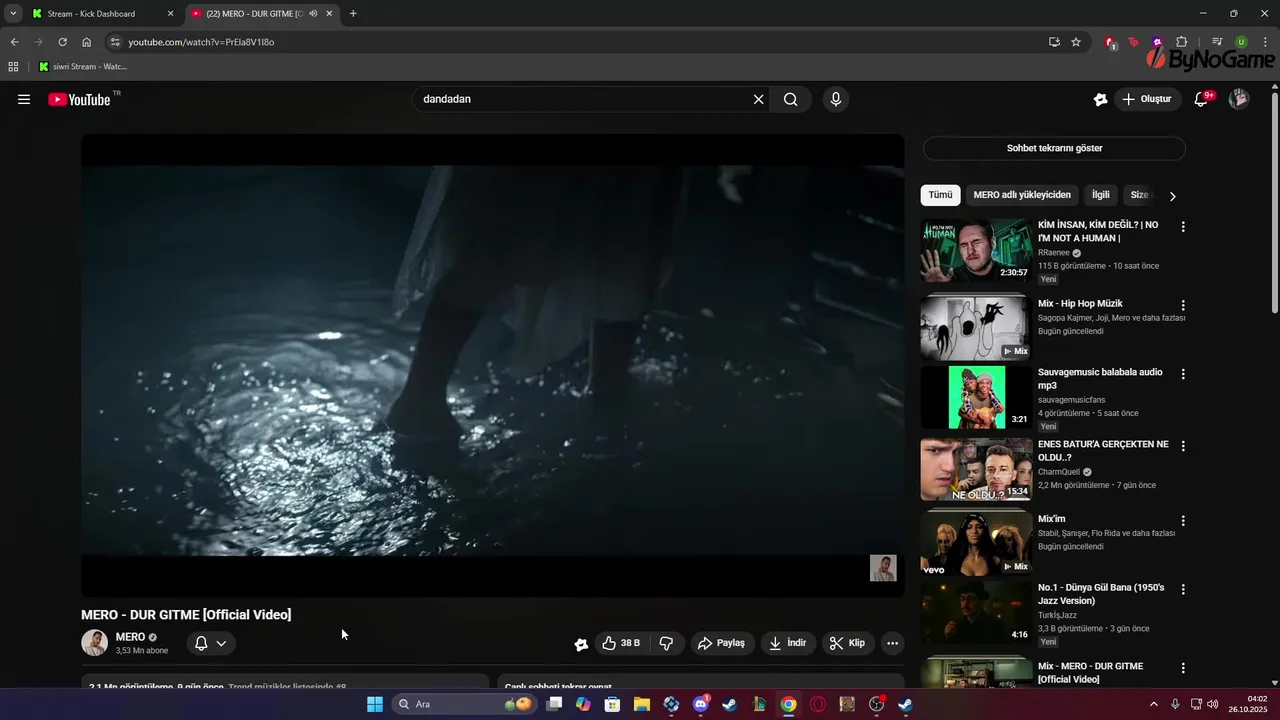Viewport: 1280px width, 720px height.
Task: Open options for KİM İNSAN, KİM DEĞİL video
Action: (x=1183, y=227)
